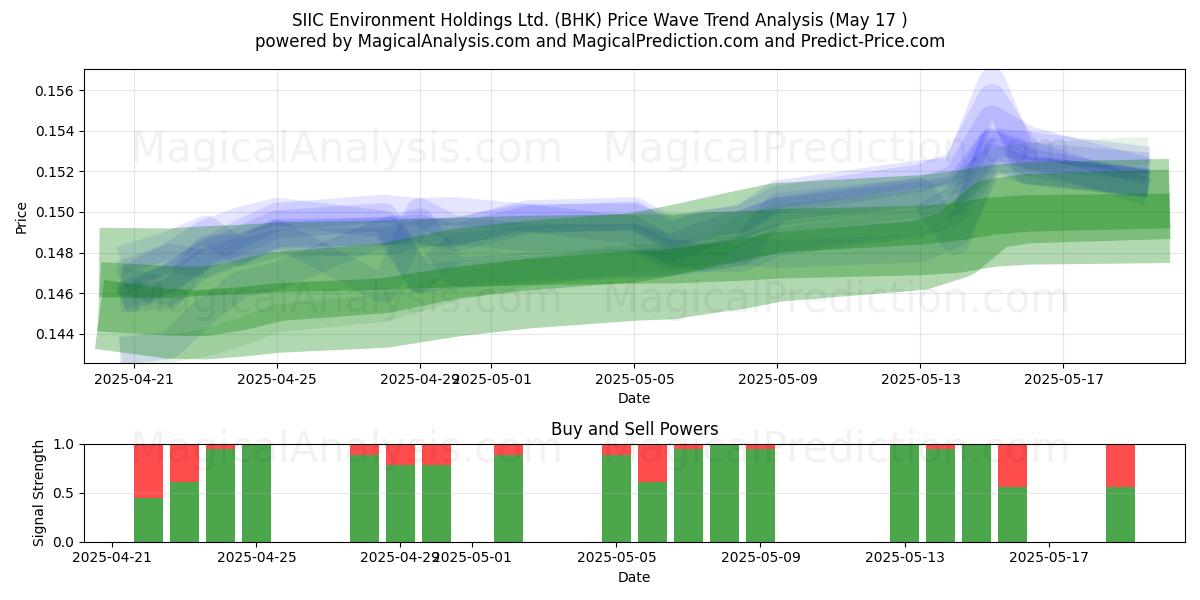Click the 'Buy and Sell Powers' subplot title
This screenshot has width=1200, height=600.
click(634, 429)
